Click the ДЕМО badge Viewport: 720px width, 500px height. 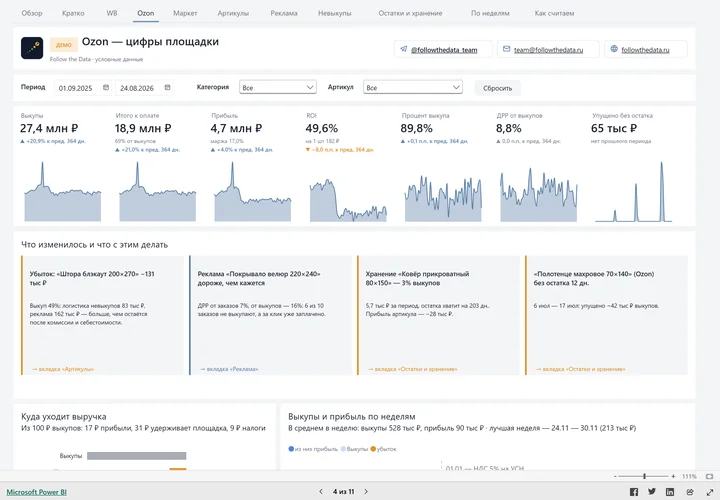(64, 45)
